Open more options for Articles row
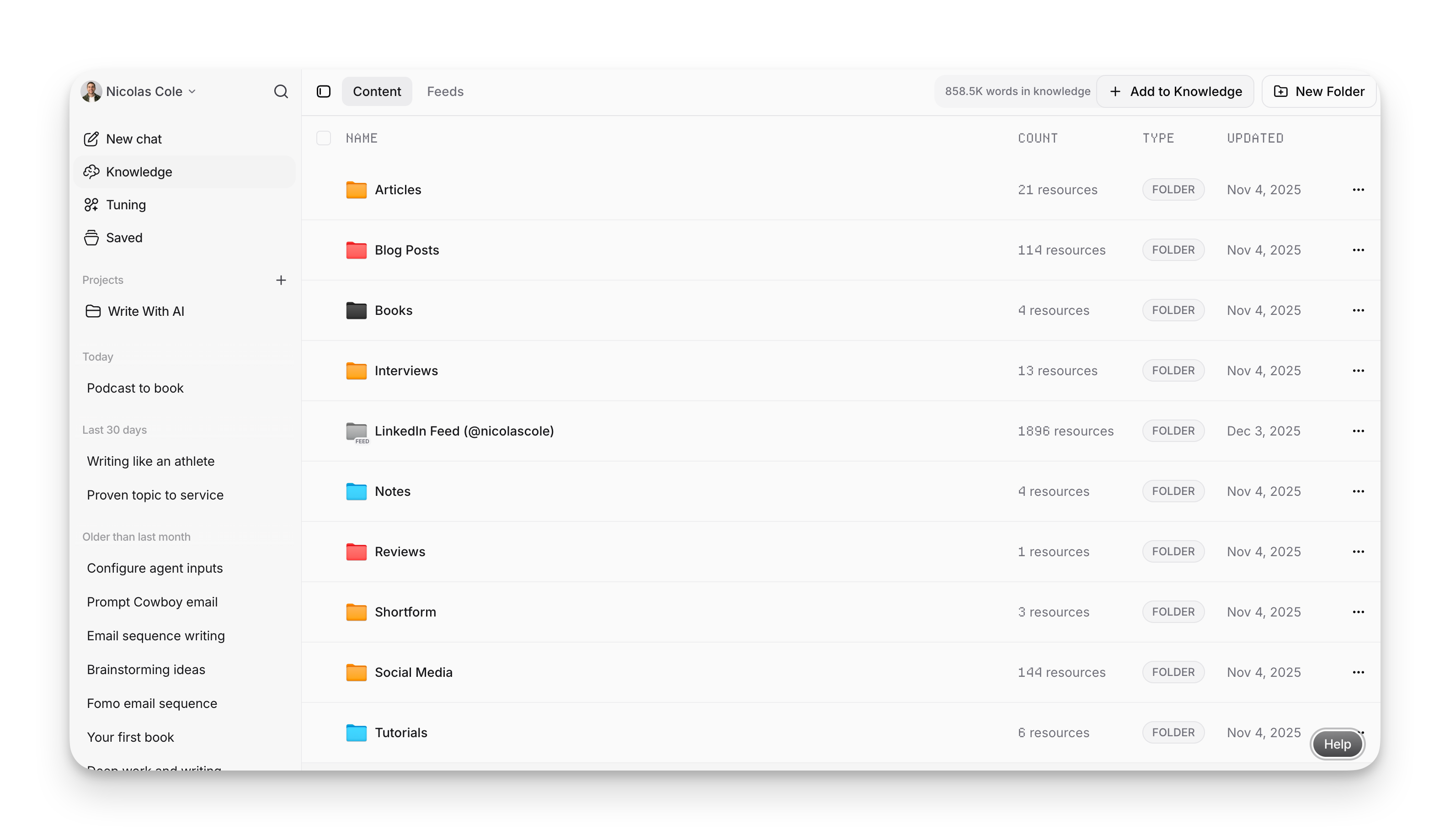Viewport: 1450px width, 840px height. [1358, 190]
